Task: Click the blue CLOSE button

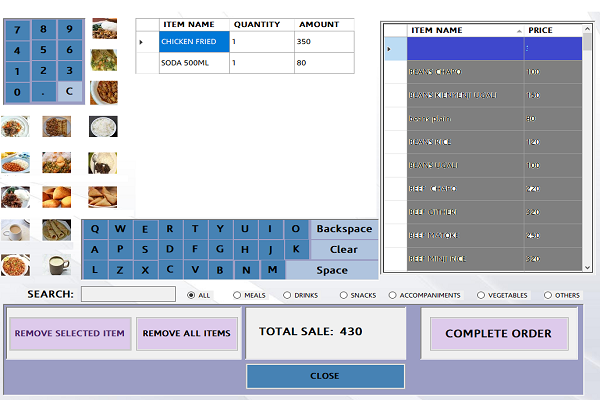Action: [x=325, y=376]
